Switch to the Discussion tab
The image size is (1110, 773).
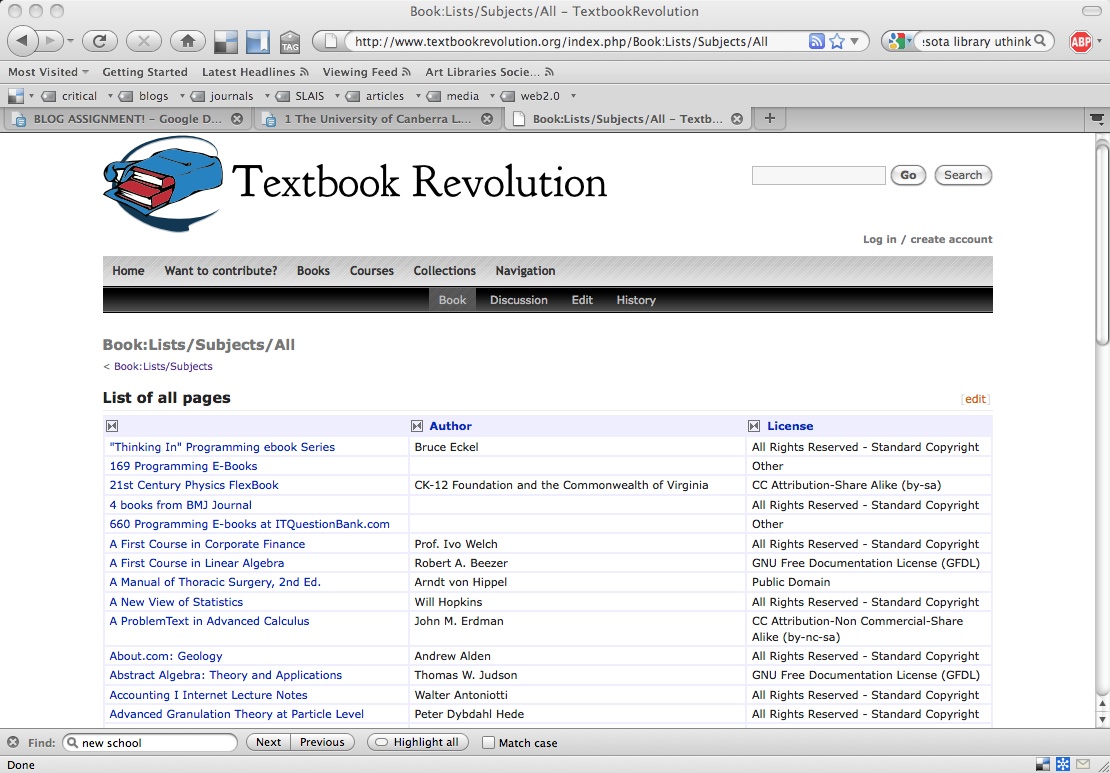pos(518,299)
